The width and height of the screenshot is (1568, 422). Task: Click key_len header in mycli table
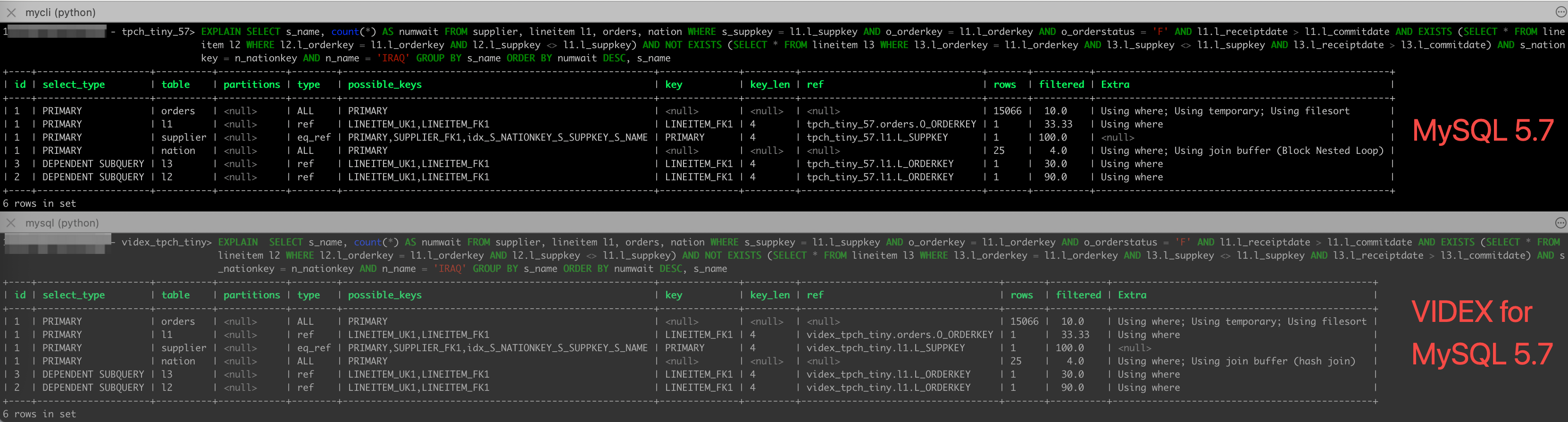click(769, 84)
